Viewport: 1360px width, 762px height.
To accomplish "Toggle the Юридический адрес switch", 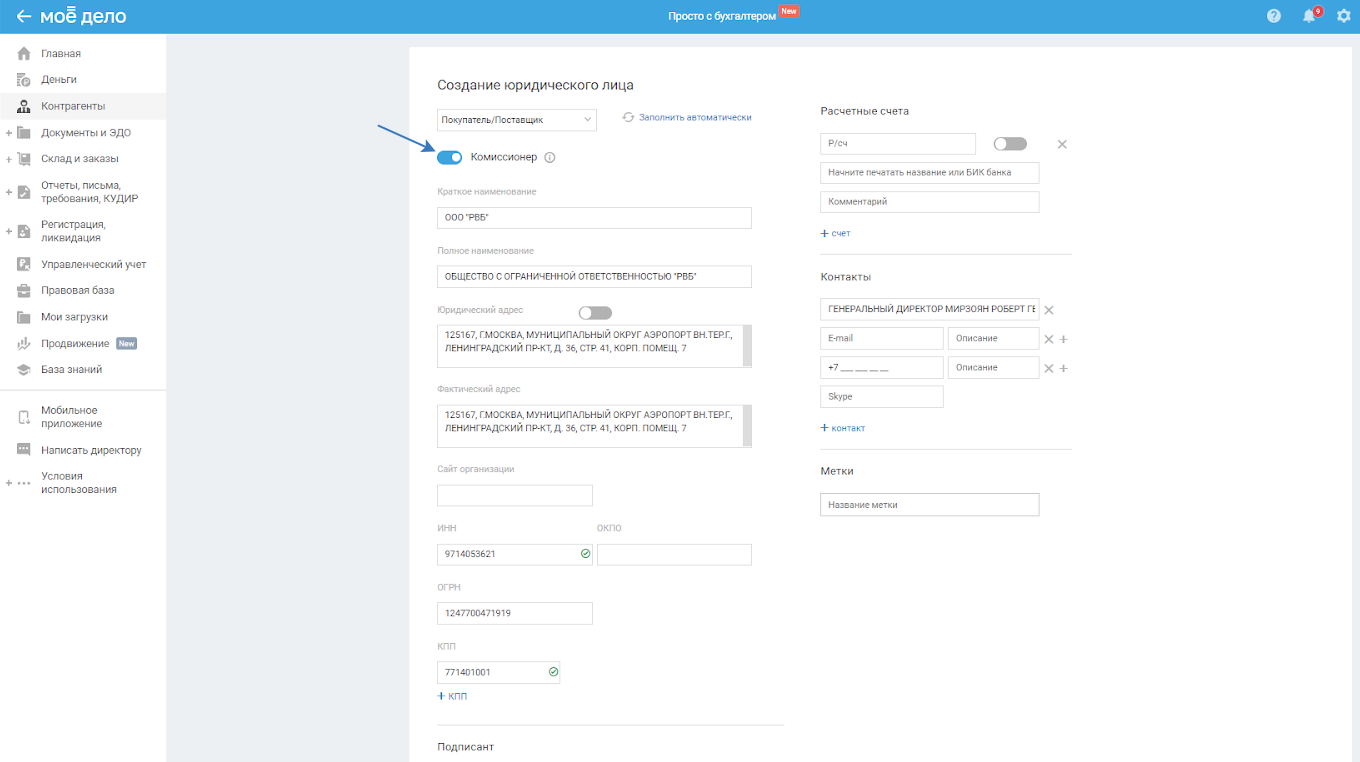I will point(595,313).
